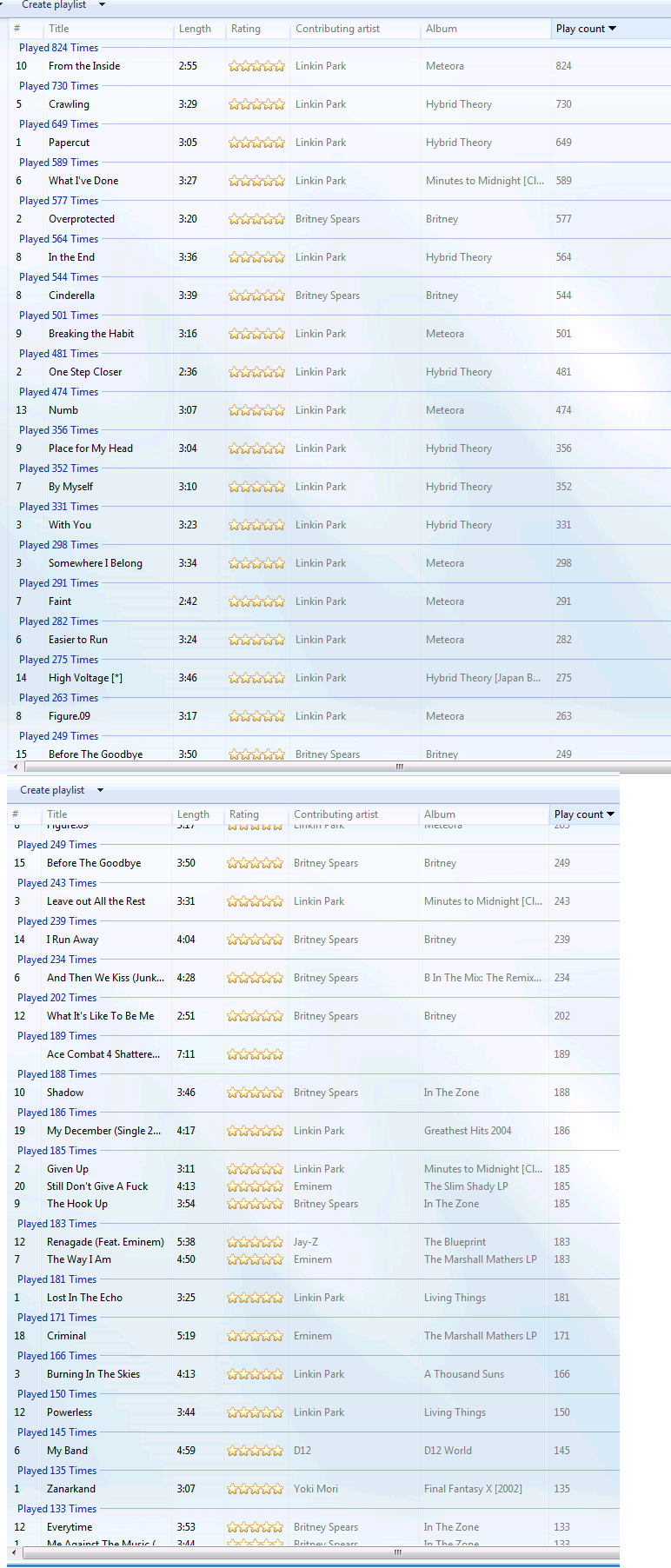This screenshot has width=671, height=1568.
Task: Click Minutes to Midnight album of Given Up
Action: tap(483, 1169)
